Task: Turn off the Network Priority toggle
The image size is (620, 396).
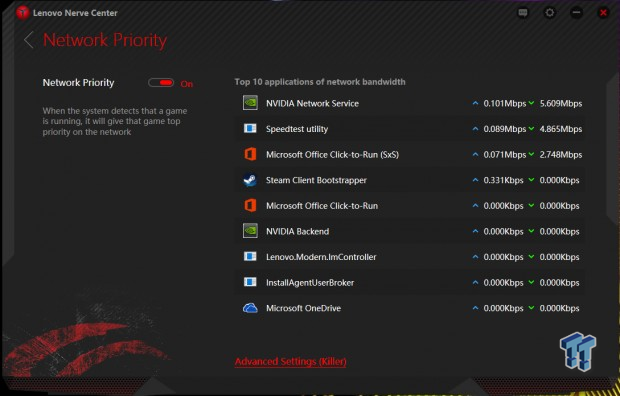Action: tap(161, 83)
